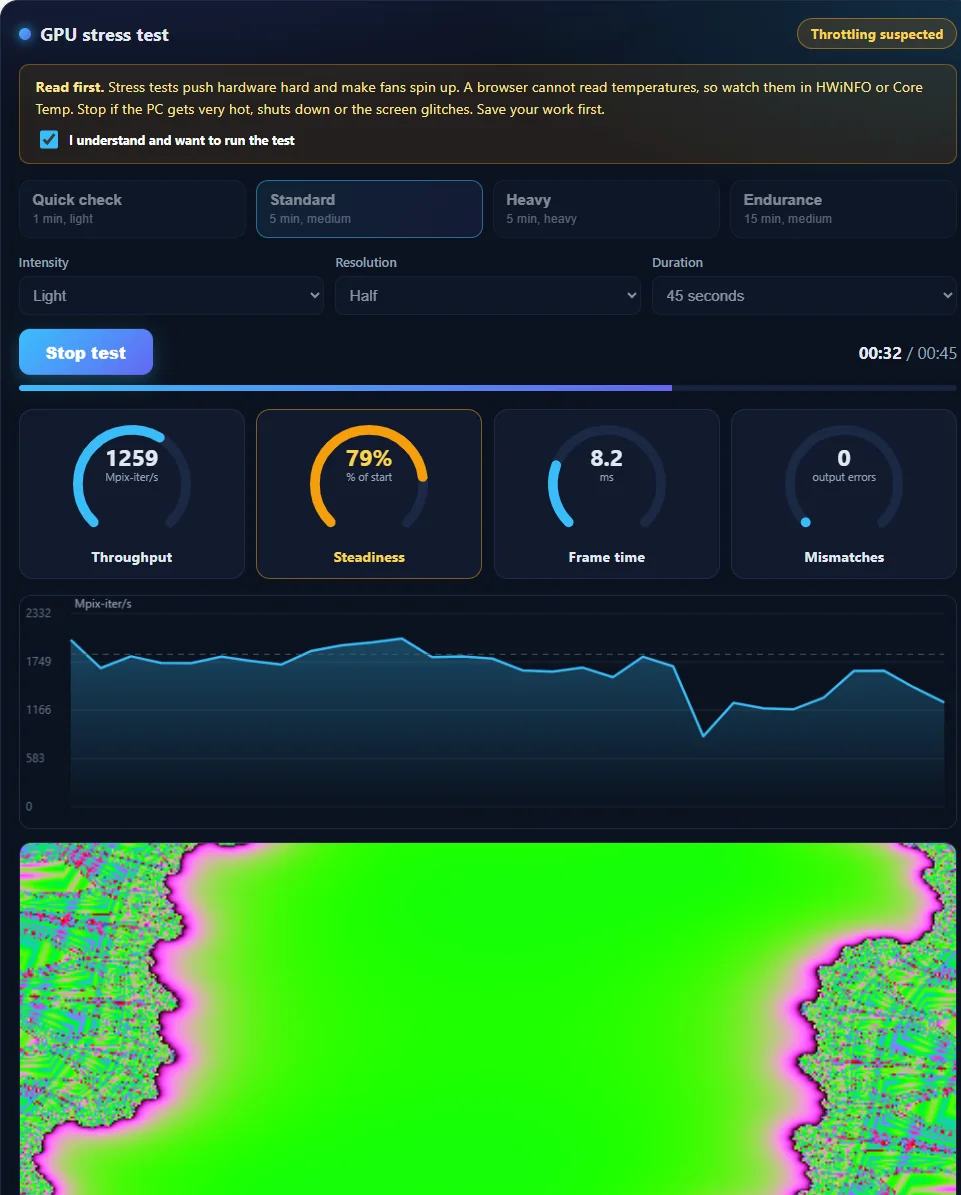Click the blue status dot beside the title
Screen dimensions: 961x1195
pos(25,34)
